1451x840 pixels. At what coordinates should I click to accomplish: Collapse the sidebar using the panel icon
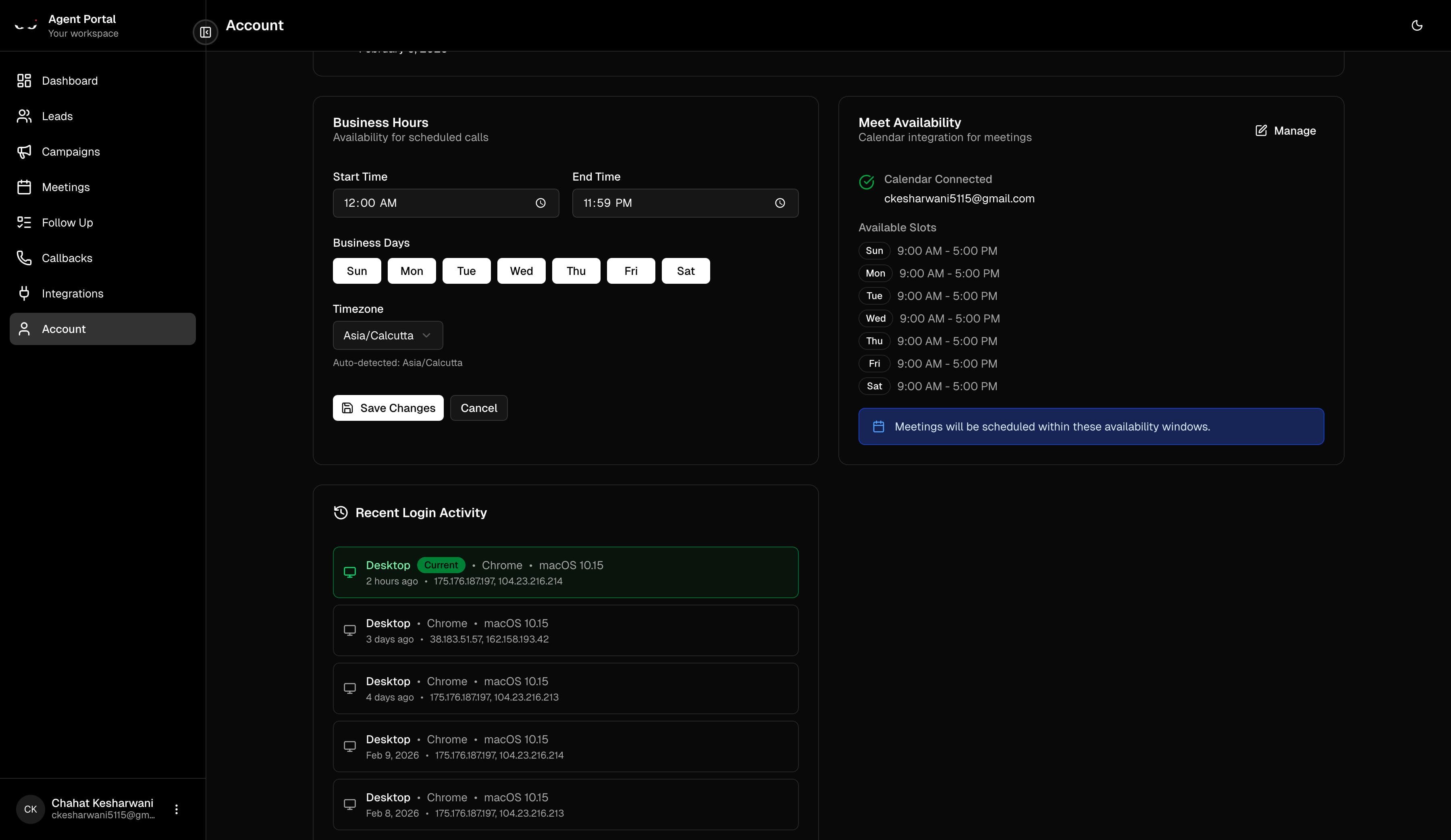205,32
